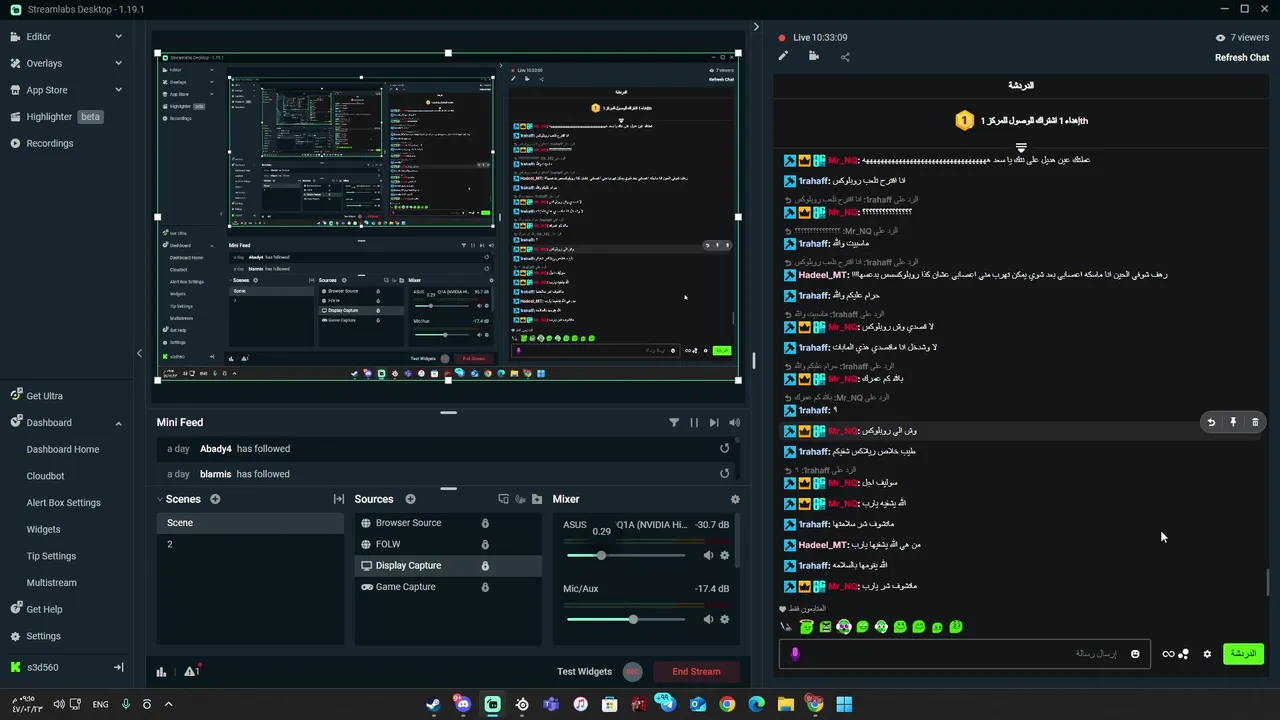Toggle lock on FOLW source

(x=485, y=544)
